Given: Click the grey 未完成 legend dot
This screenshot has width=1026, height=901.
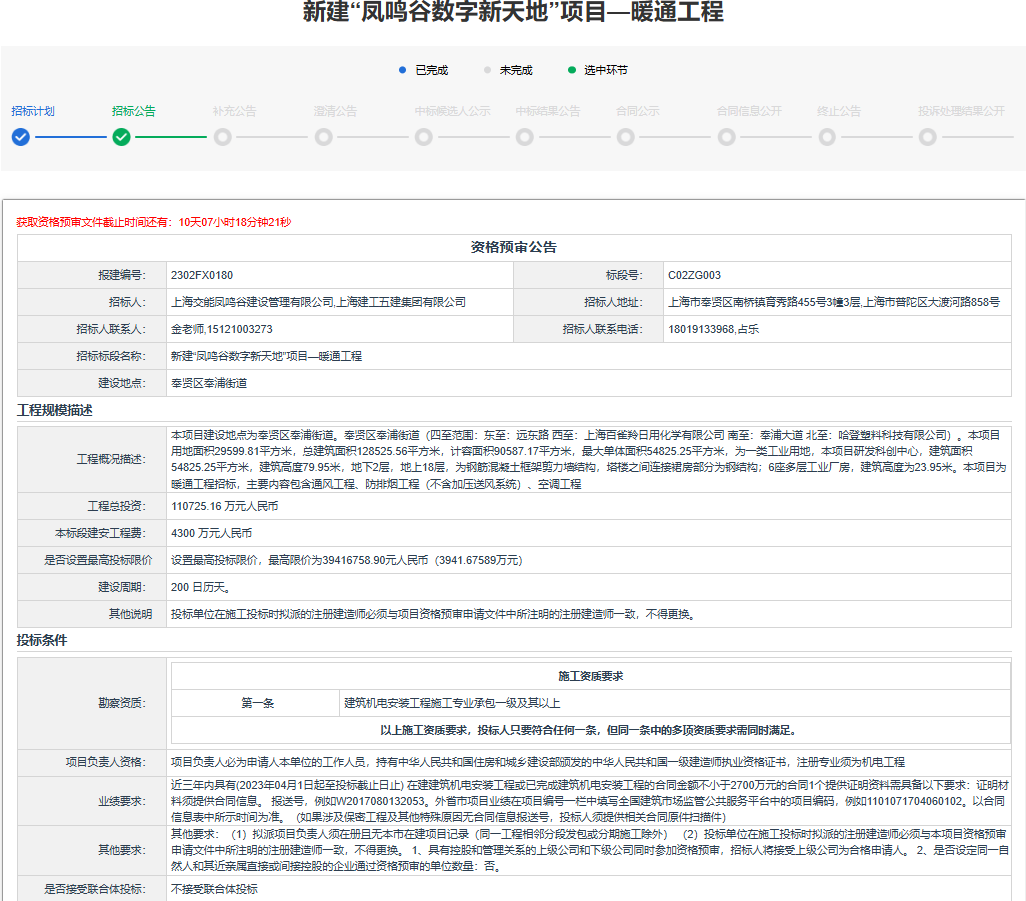Looking at the screenshot, I should [x=487, y=70].
